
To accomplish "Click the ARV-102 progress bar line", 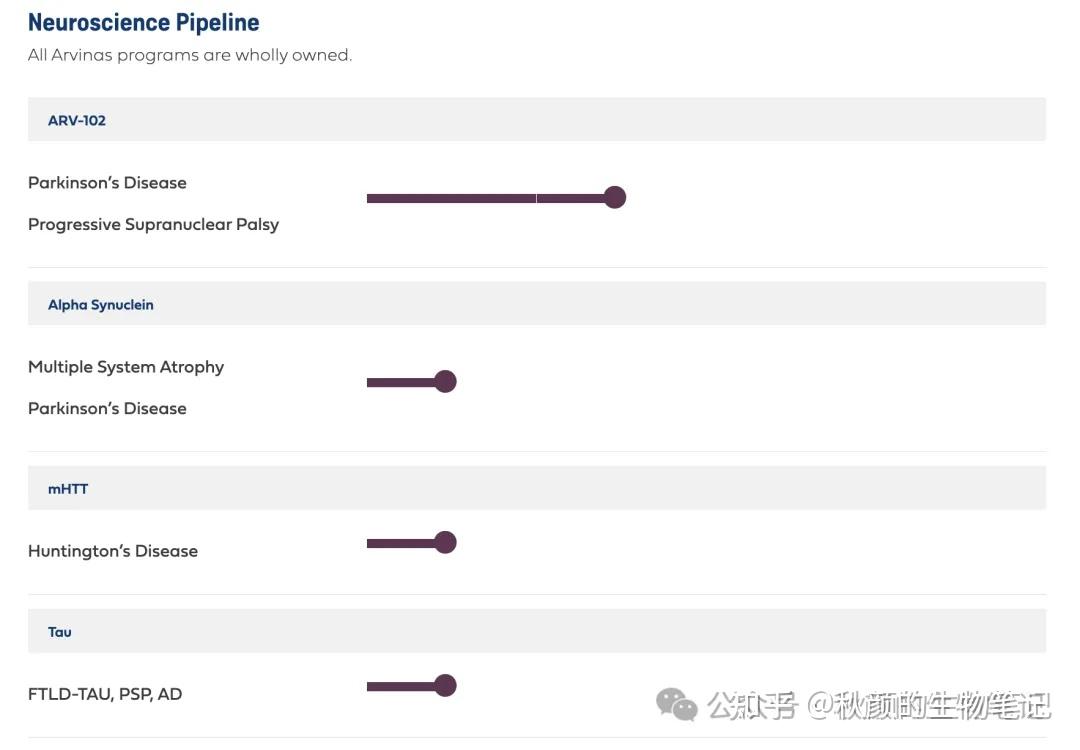I will [x=480, y=198].
